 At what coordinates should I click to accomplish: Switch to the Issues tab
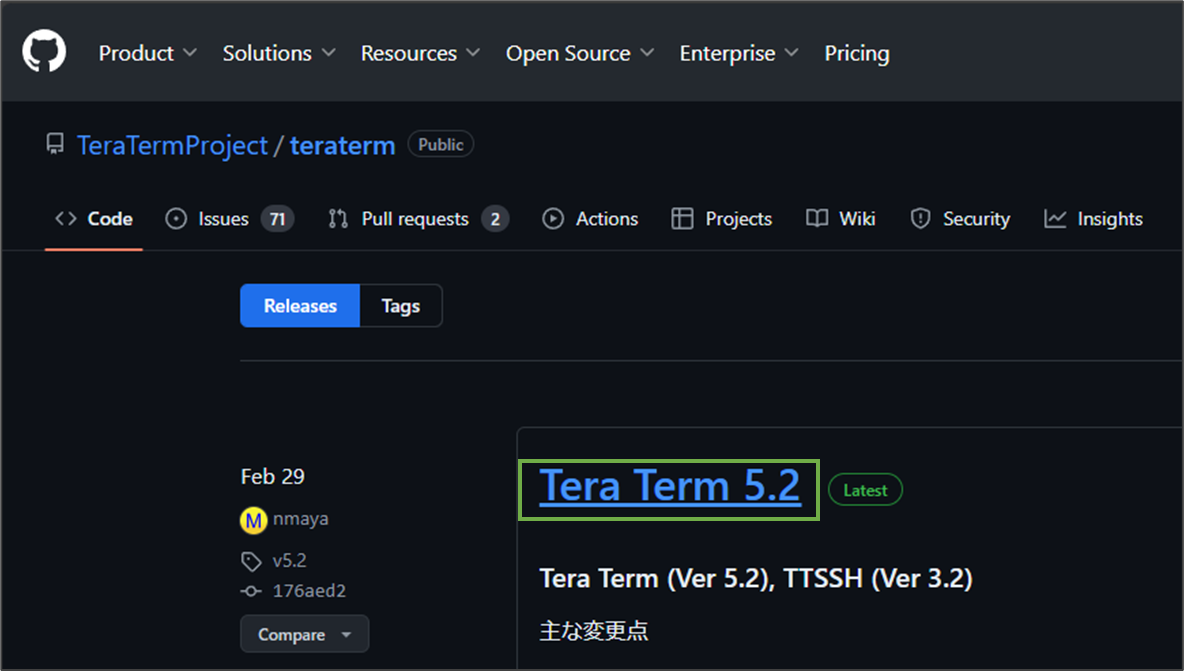pyautogui.click(x=230, y=219)
